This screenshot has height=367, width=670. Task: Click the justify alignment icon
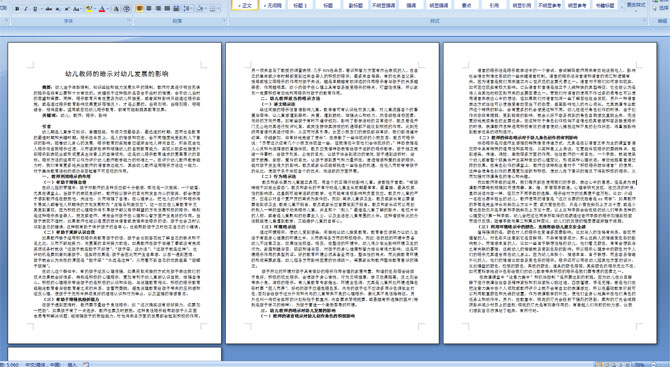click(x=167, y=9)
